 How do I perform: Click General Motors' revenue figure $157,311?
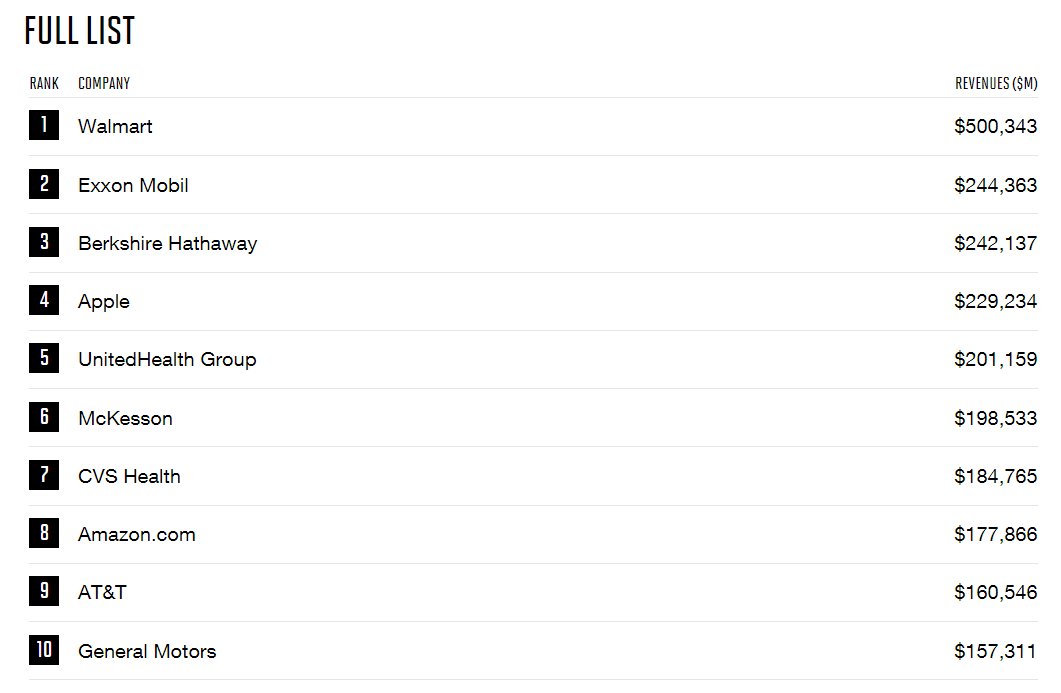995,651
